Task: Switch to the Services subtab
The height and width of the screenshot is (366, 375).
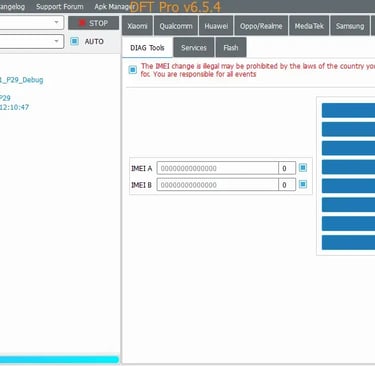Action: point(194,48)
